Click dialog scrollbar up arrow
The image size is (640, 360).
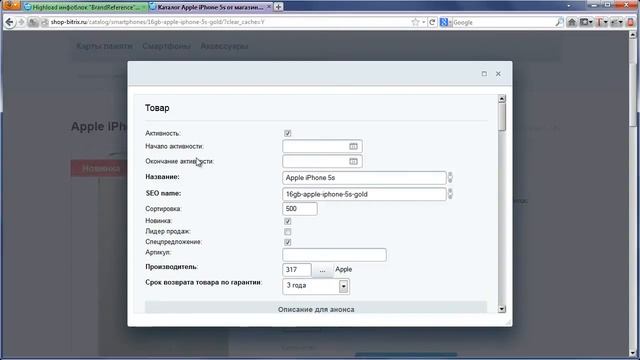502,99
